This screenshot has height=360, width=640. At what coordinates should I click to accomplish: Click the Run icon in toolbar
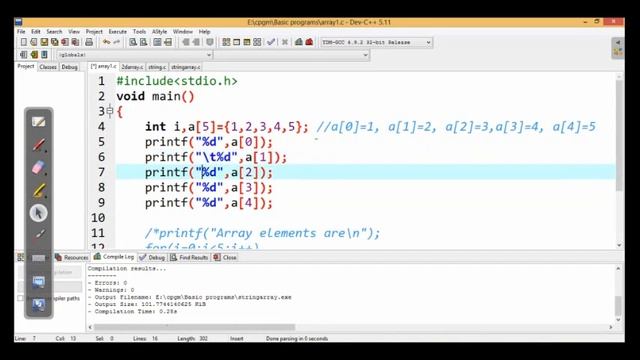point(236,42)
